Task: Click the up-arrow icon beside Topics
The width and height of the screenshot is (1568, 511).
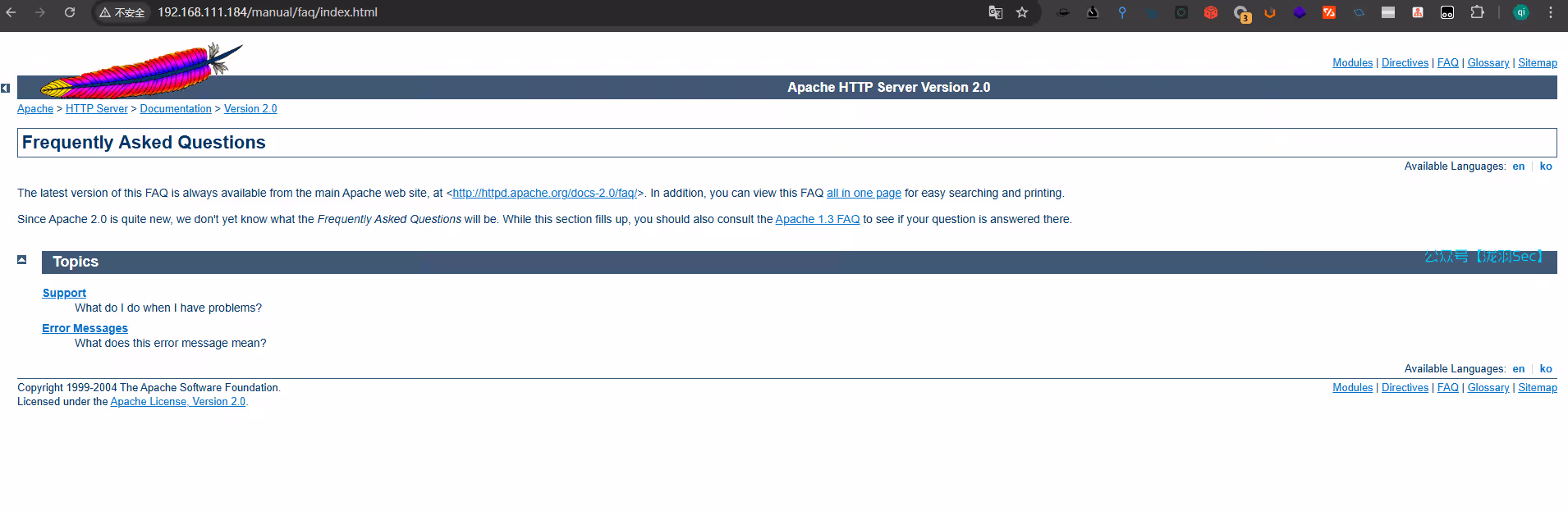Action: tap(22, 260)
